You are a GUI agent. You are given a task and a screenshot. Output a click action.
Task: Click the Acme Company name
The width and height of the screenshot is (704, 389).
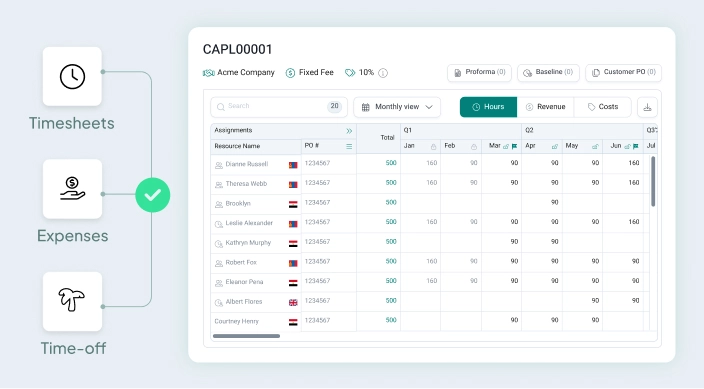[x=246, y=72]
